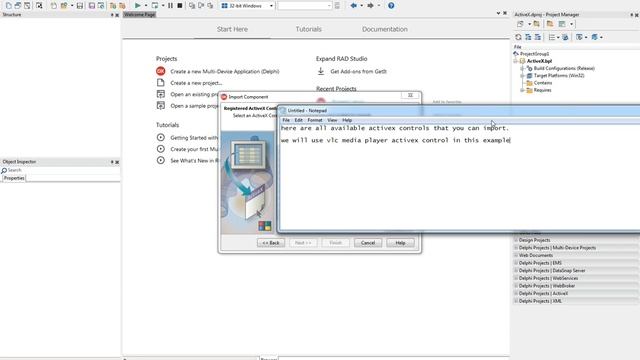
Task: Click play icon beside Getting Started tutorial
Action: (x=160, y=138)
